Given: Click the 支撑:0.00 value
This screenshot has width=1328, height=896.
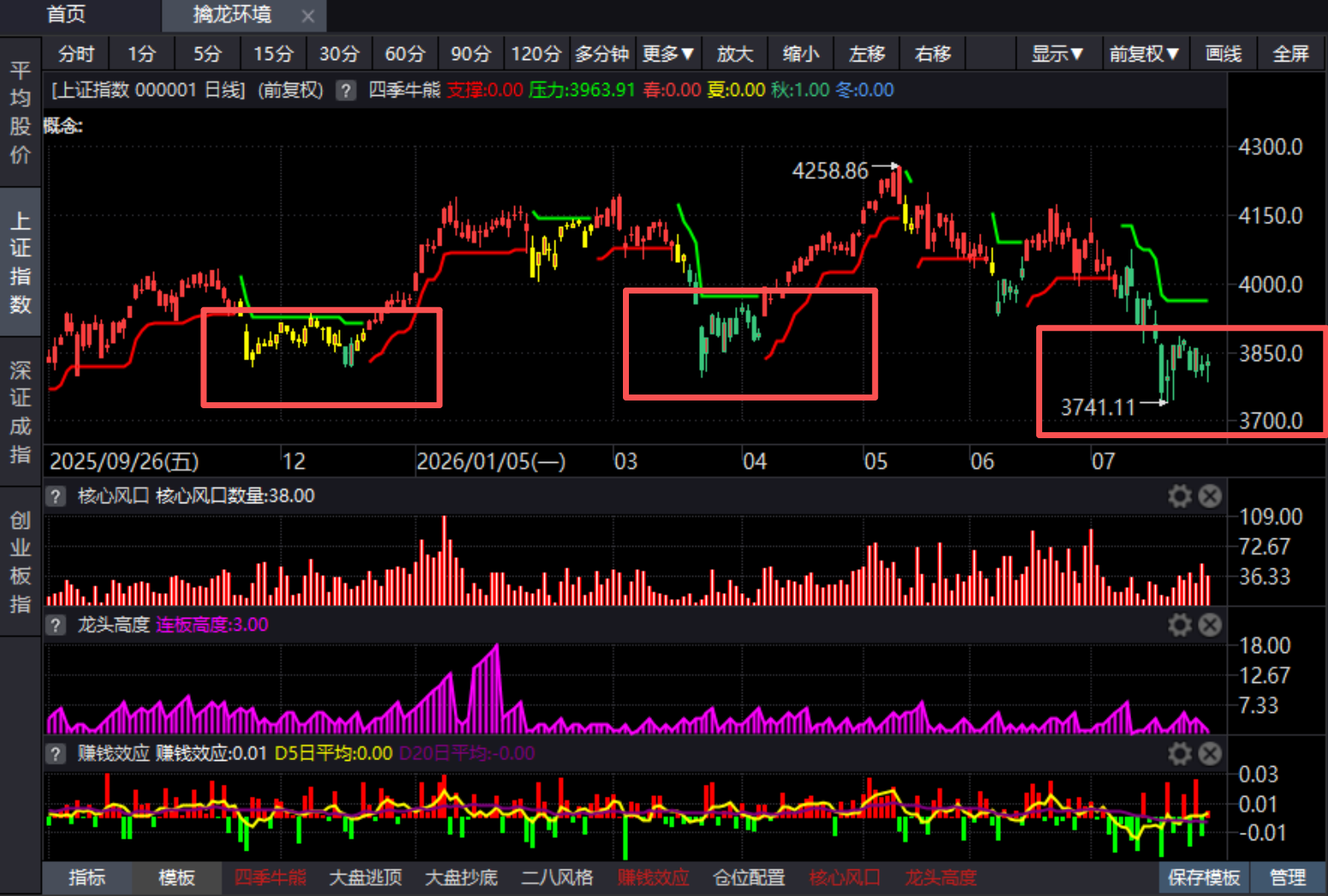Looking at the screenshot, I should click(485, 90).
